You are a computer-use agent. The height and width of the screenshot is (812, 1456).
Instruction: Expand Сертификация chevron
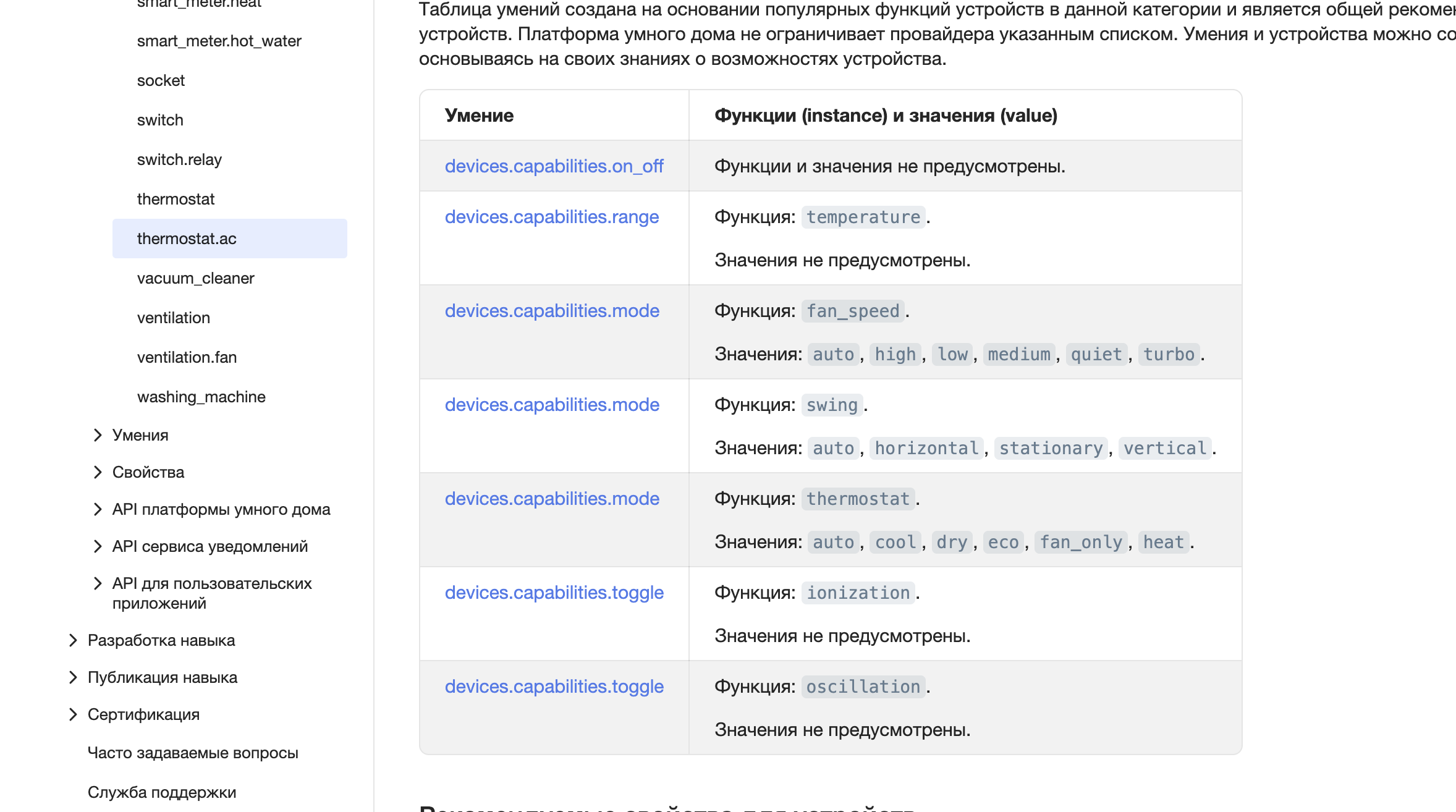tap(72, 714)
